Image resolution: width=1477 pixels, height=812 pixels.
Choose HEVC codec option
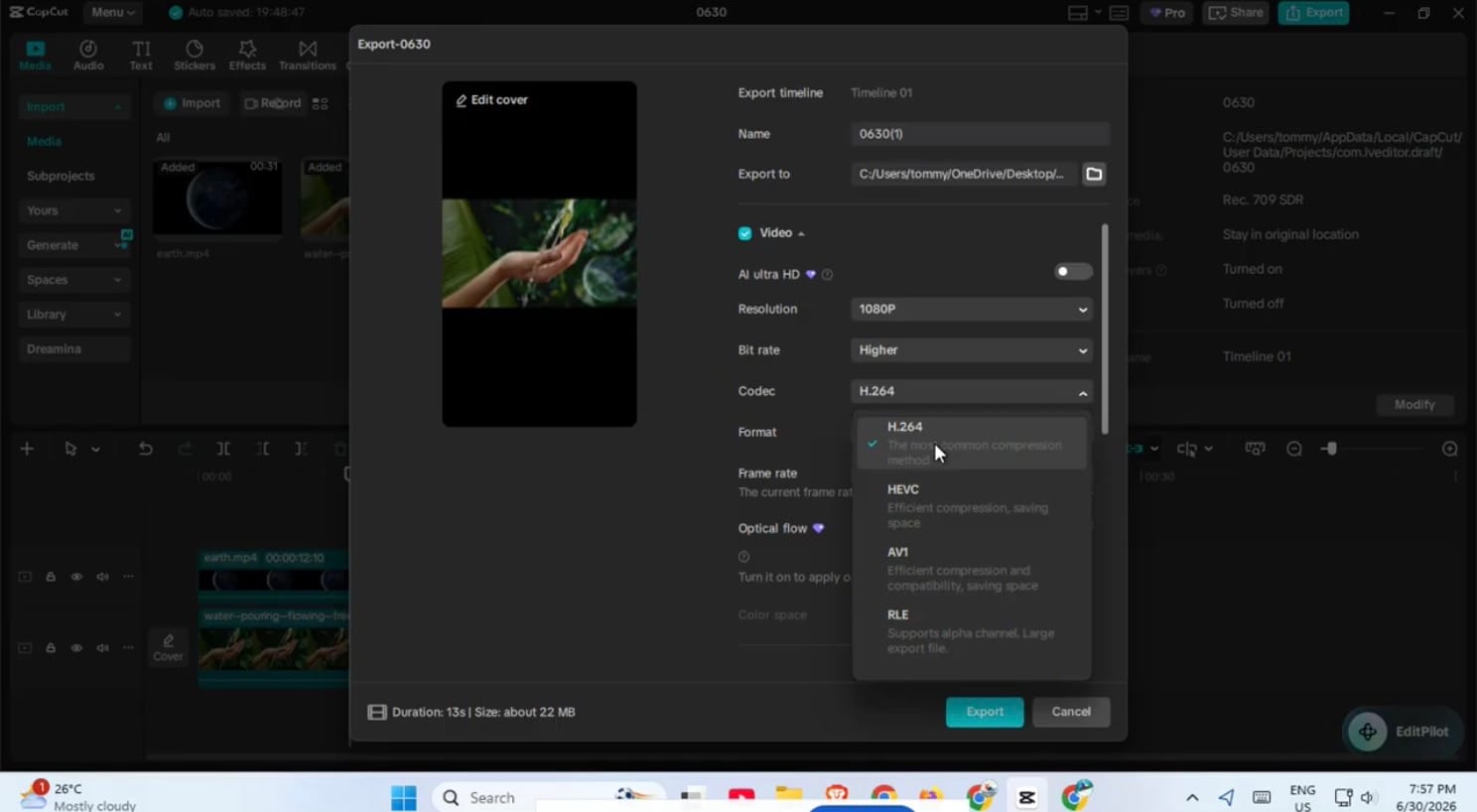[972, 505]
